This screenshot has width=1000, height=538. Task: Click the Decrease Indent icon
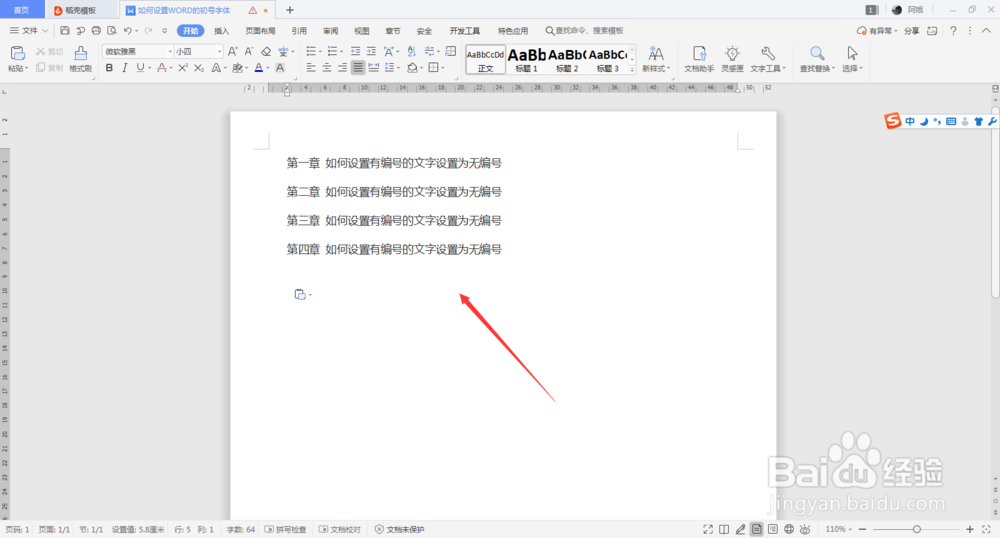[x=355, y=52]
